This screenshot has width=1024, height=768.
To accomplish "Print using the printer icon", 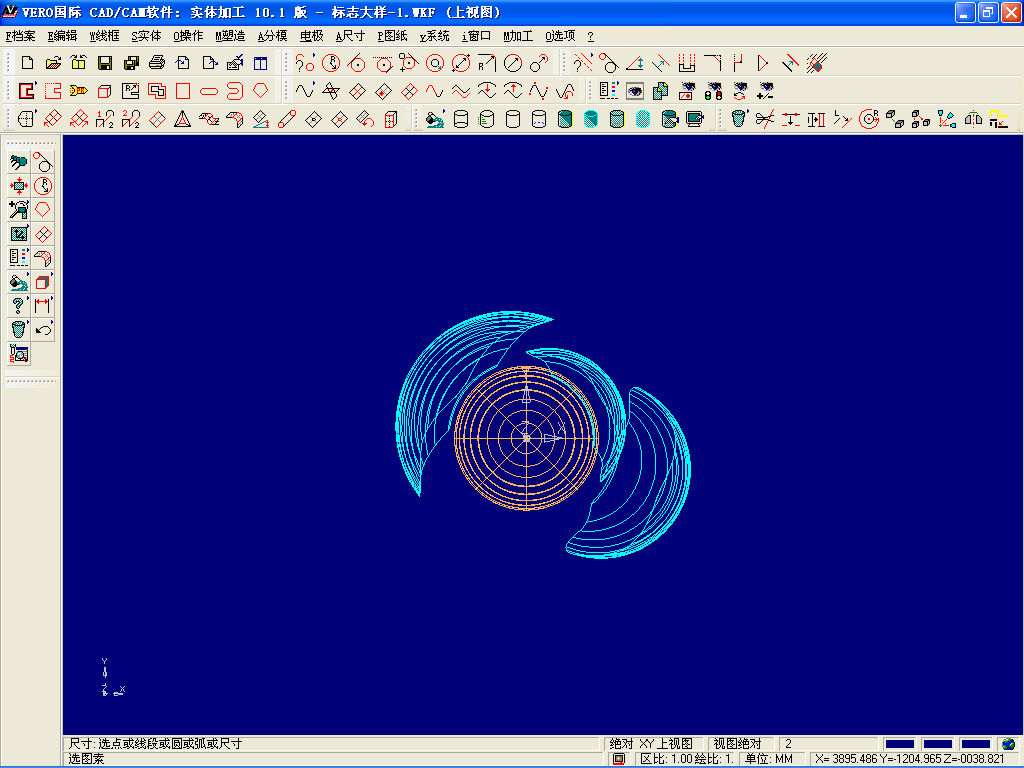I will [x=157, y=63].
